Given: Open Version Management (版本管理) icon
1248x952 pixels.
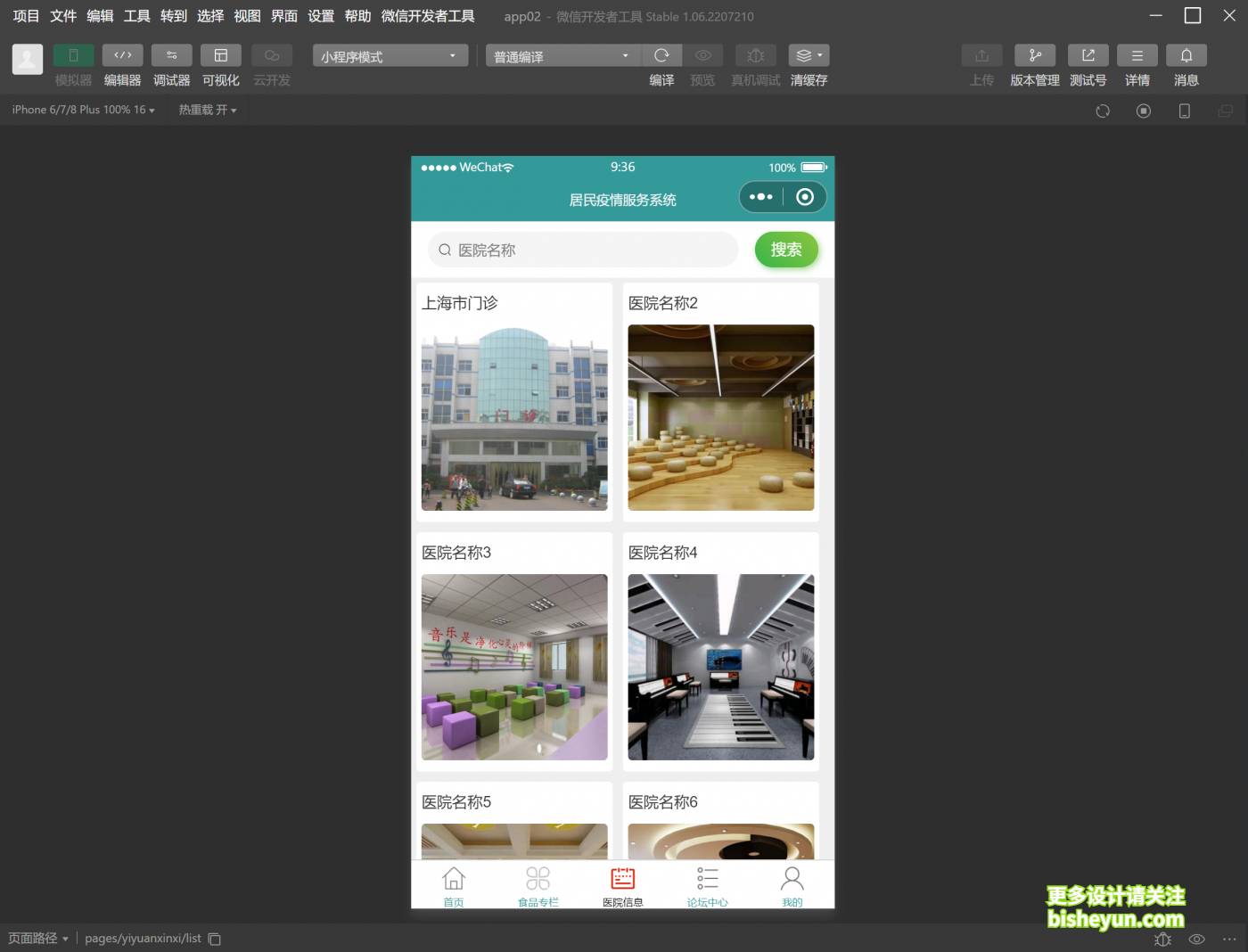Looking at the screenshot, I should pyautogui.click(x=1034, y=55).
